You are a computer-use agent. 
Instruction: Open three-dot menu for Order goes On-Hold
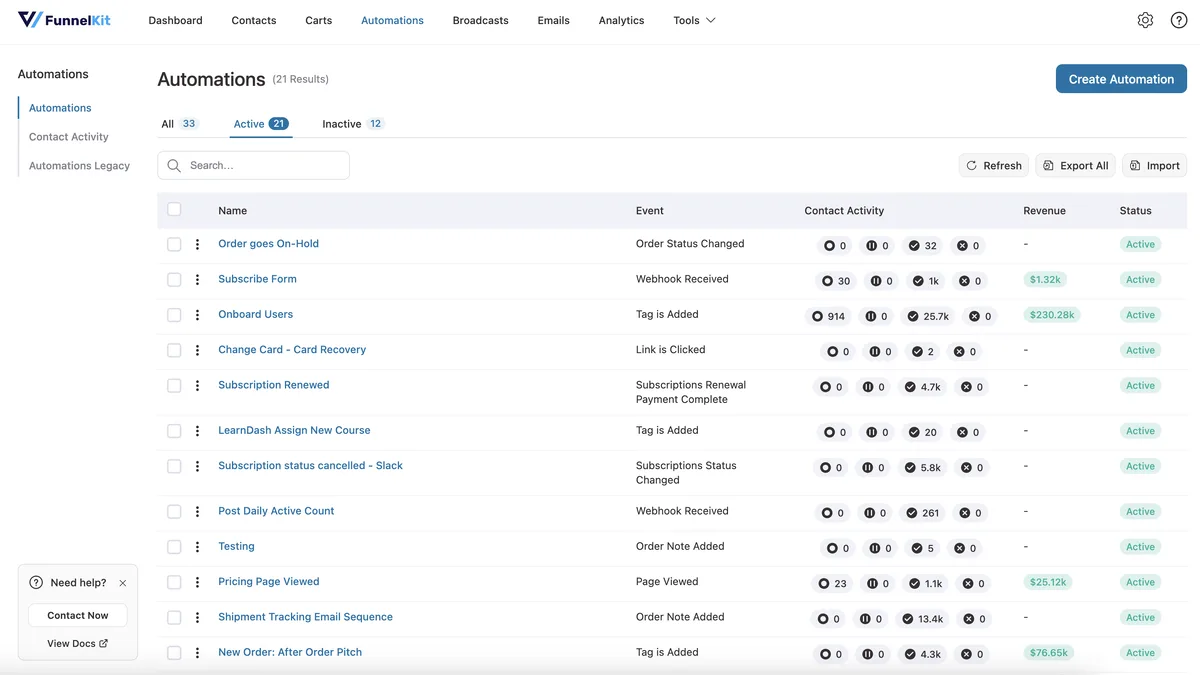[197, 244]
